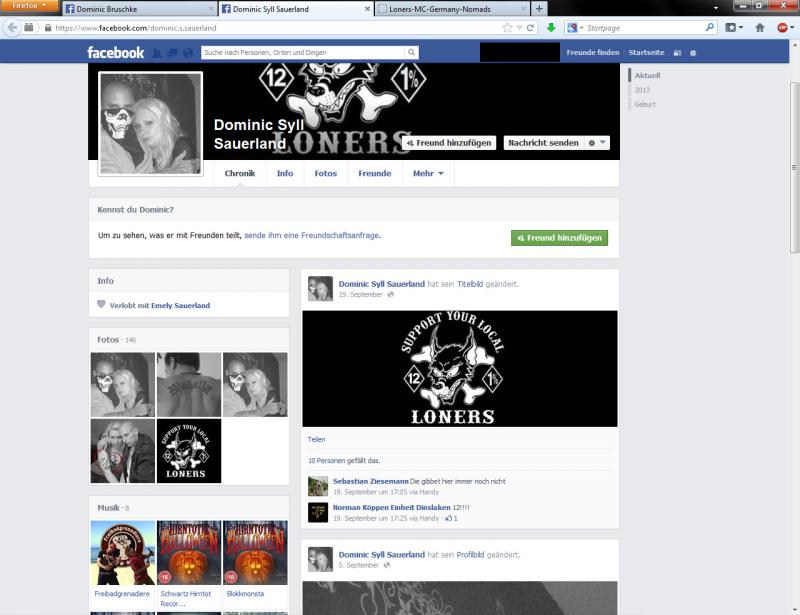Open Blokkmonsta music link
Image resolution: width=800 pixels, height=615 pixels.
245,594
